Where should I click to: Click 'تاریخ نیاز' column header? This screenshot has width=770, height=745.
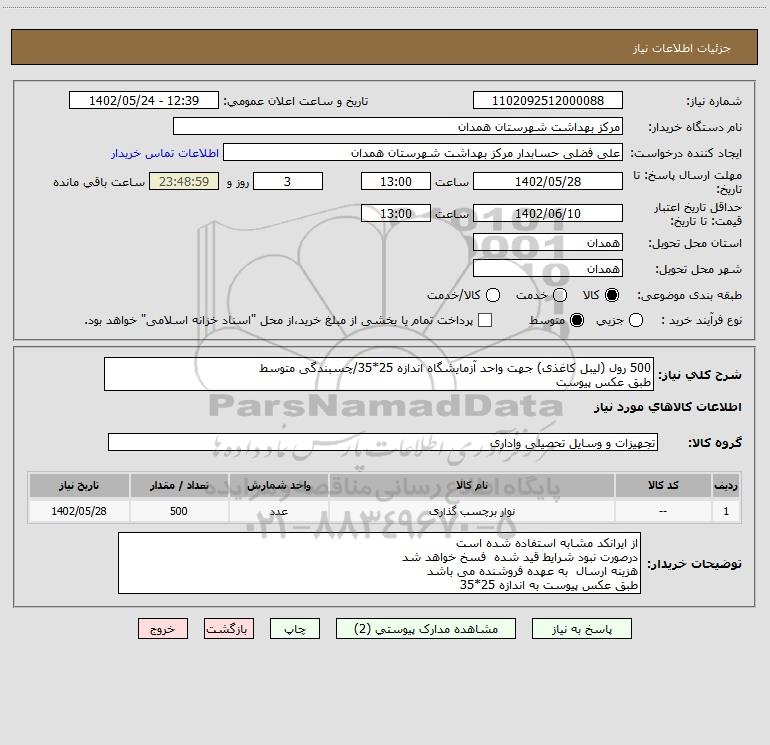[79, 485]
